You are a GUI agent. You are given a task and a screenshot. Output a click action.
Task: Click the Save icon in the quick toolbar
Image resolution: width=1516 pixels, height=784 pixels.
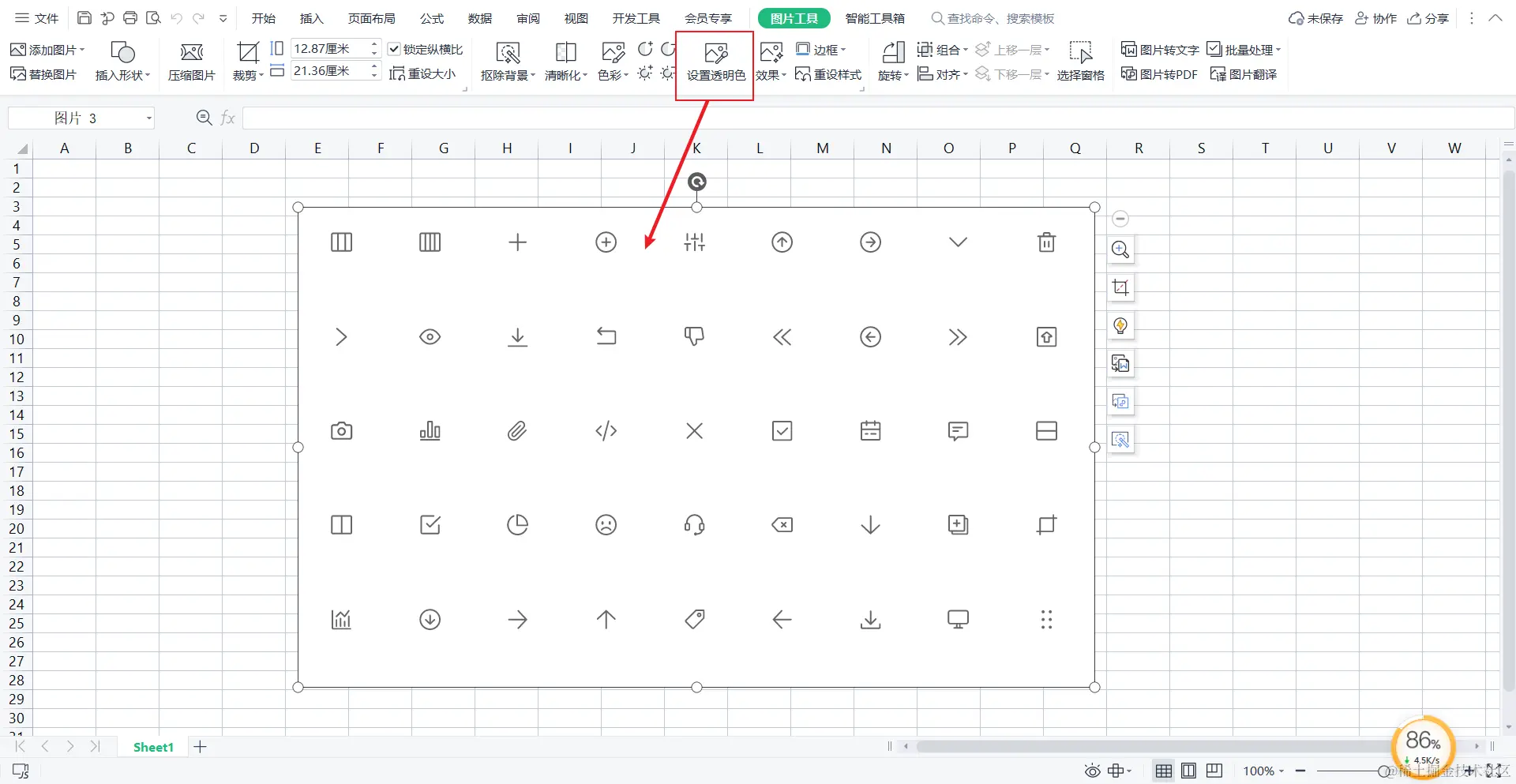(84, 18)
